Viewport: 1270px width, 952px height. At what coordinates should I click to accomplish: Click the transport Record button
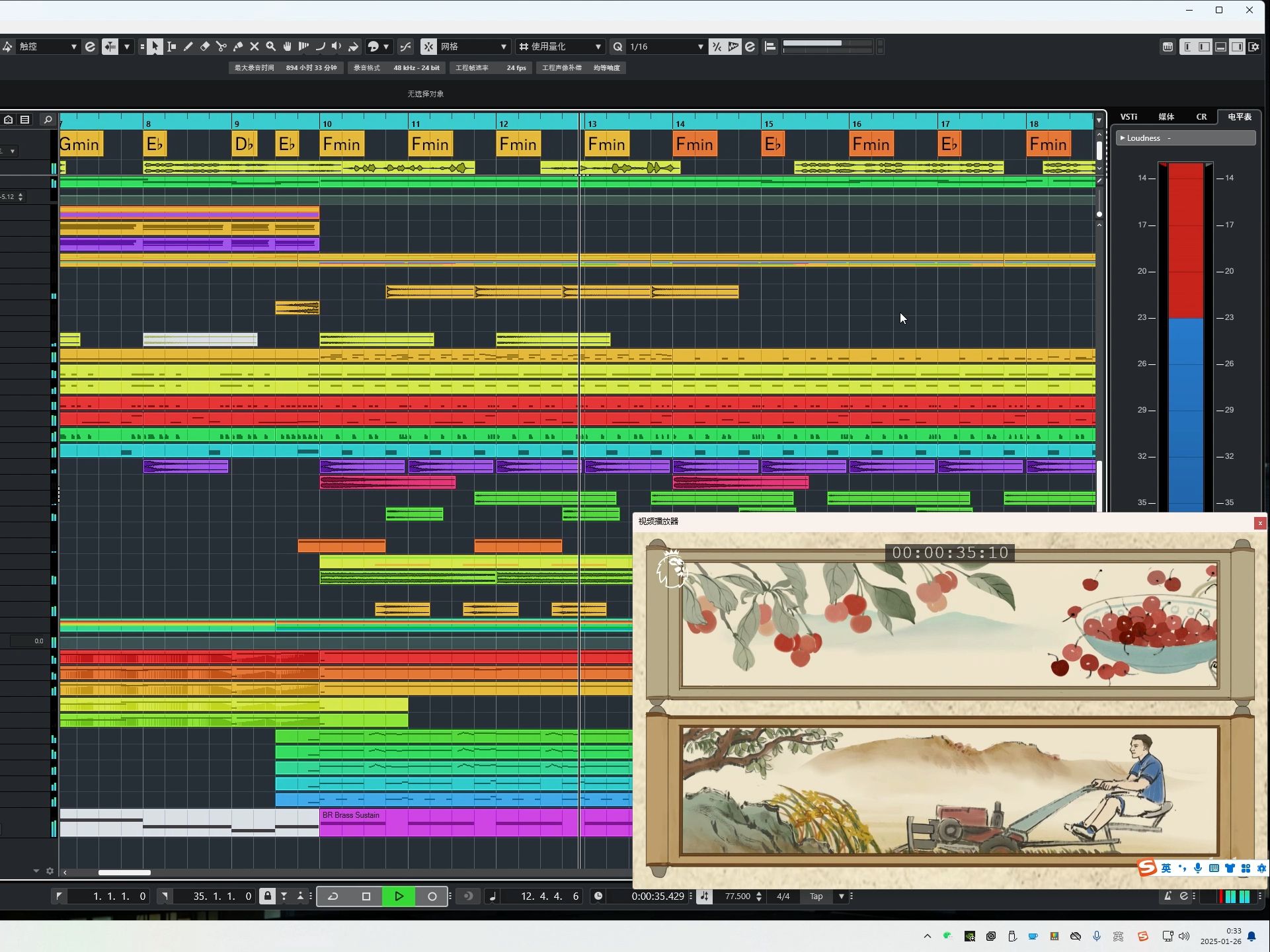(x=432, y=896)
